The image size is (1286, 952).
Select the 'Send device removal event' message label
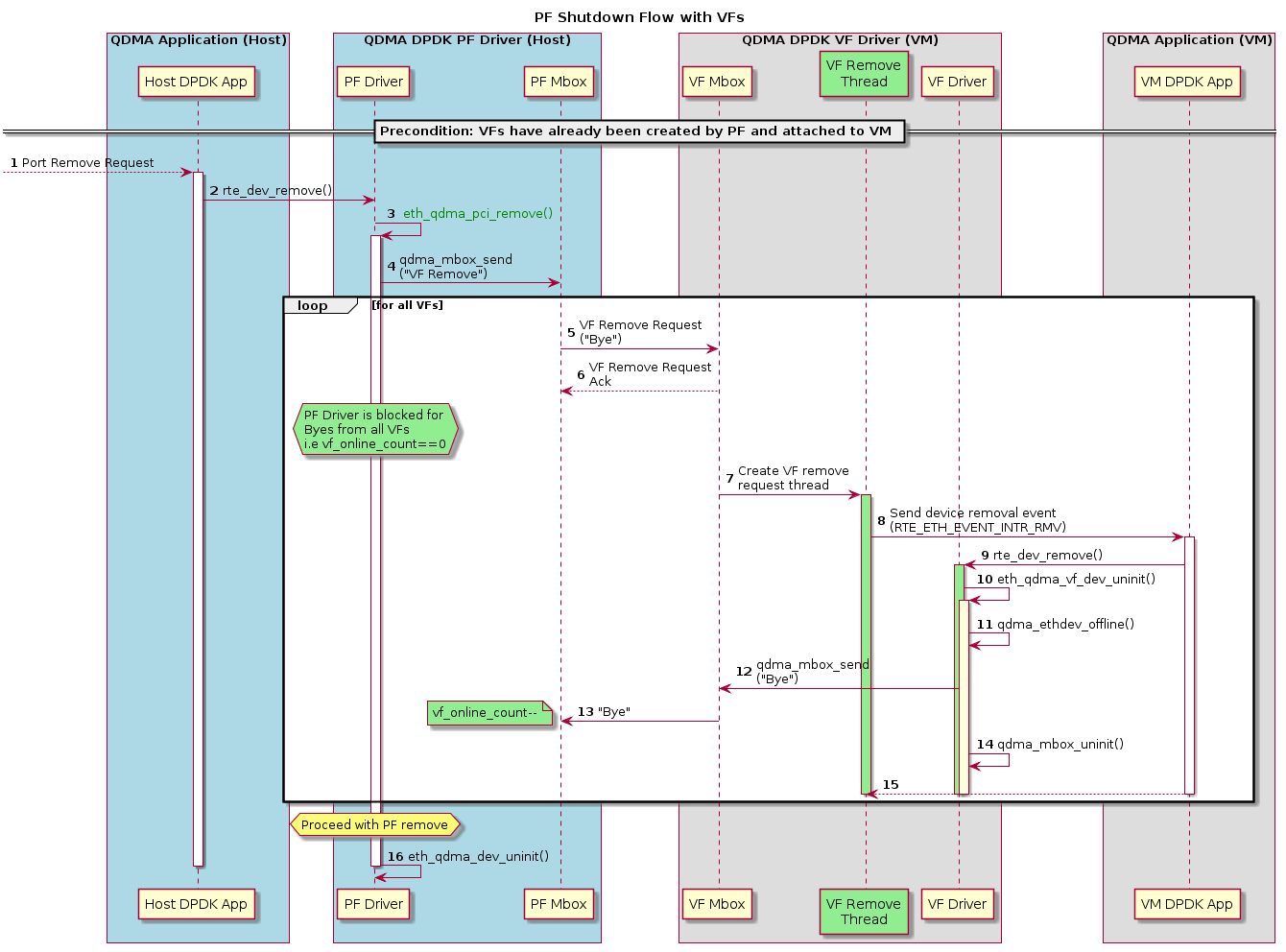tap(977, 520)
